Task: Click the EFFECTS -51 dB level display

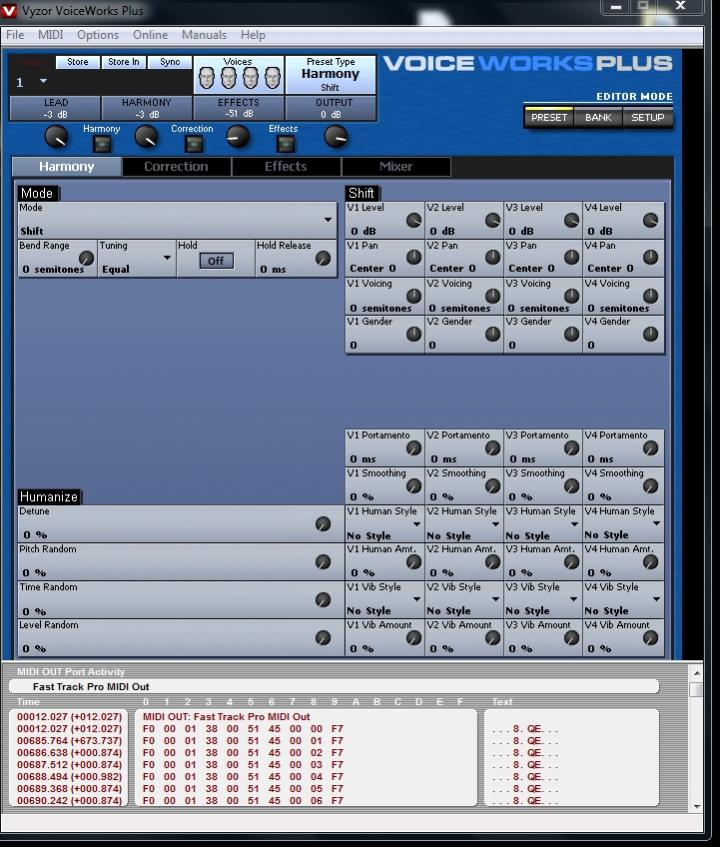Action: [x=239, y=108]
